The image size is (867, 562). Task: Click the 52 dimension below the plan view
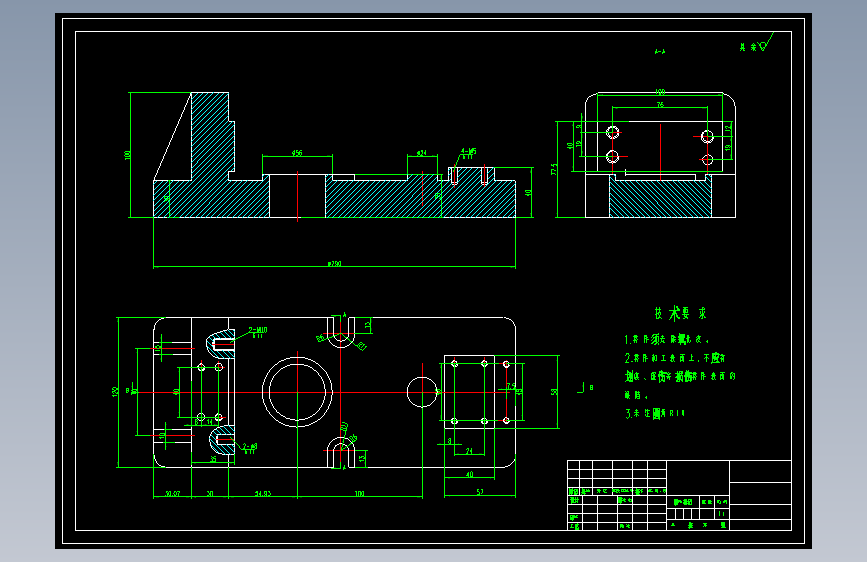click(480, 492)
